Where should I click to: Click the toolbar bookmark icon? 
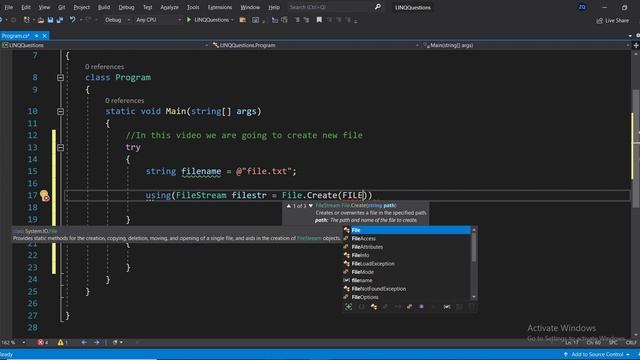(319, 20)
